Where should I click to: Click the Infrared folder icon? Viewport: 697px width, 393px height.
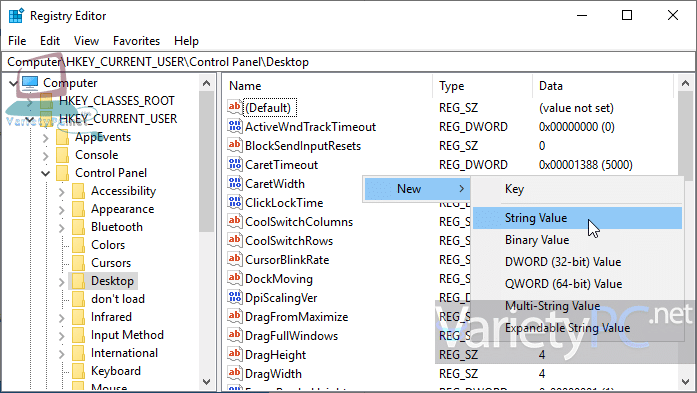[78, 317]
